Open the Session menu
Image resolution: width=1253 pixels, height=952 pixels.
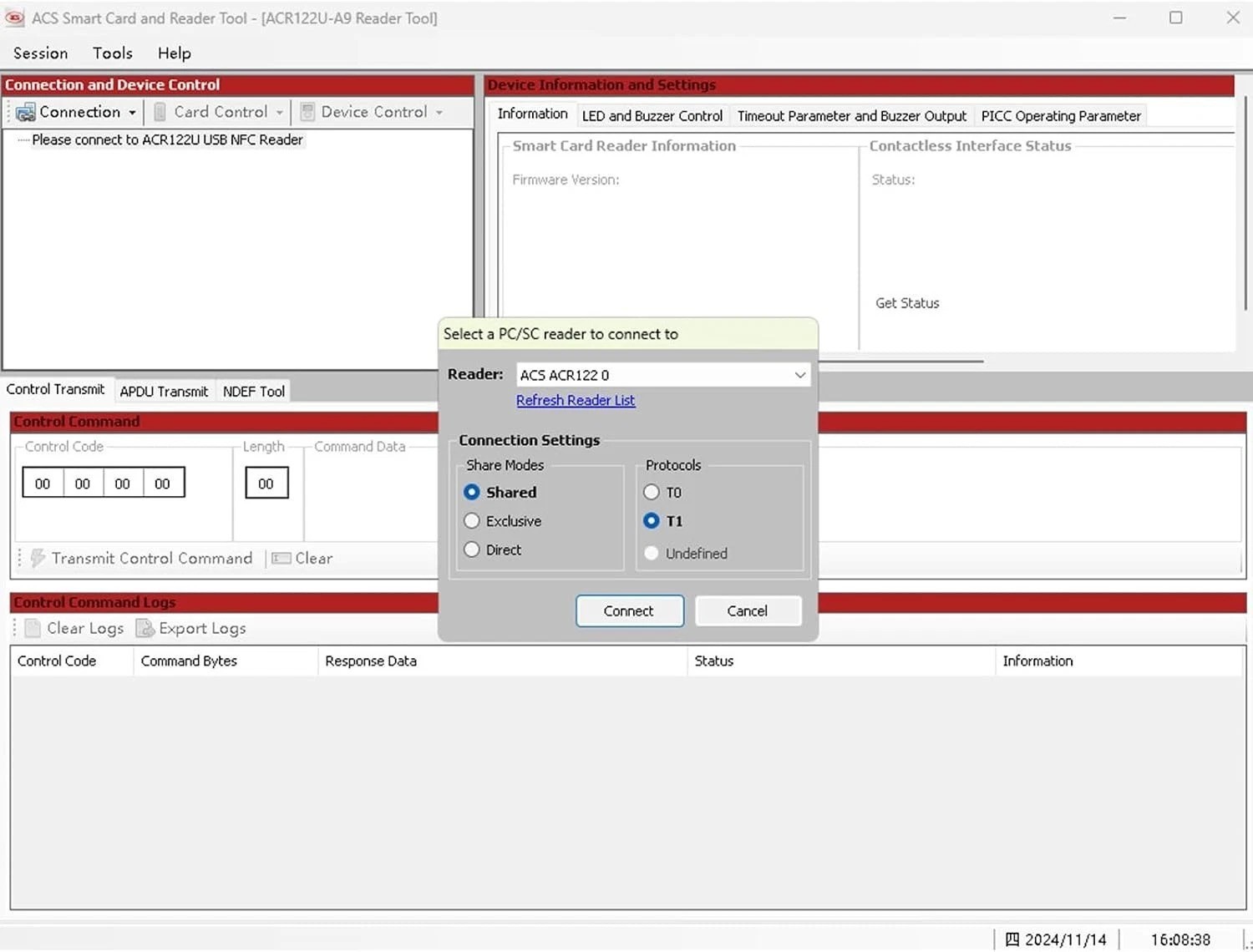click(x=40, y=53)
